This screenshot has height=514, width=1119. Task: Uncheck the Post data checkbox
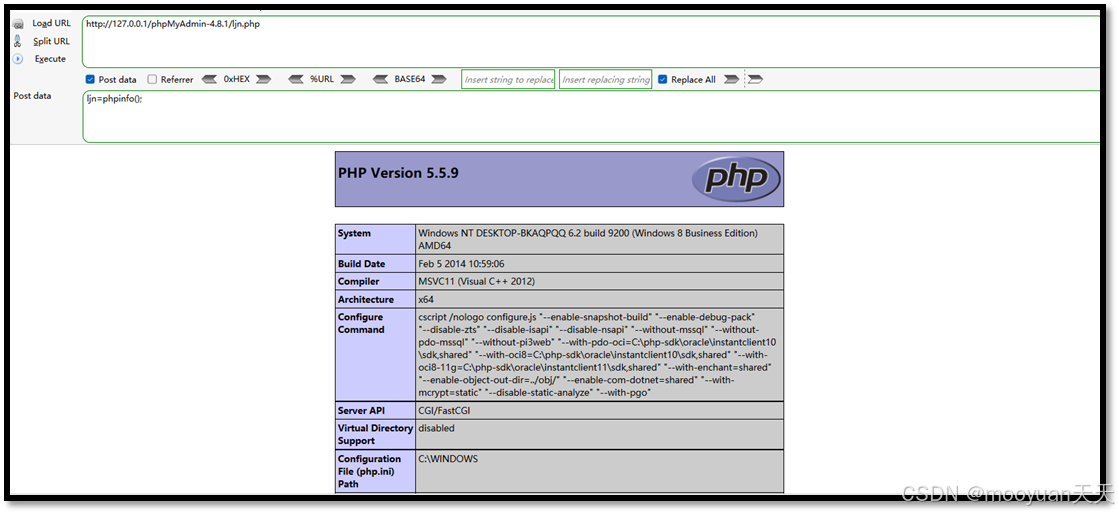pos(90,79)
